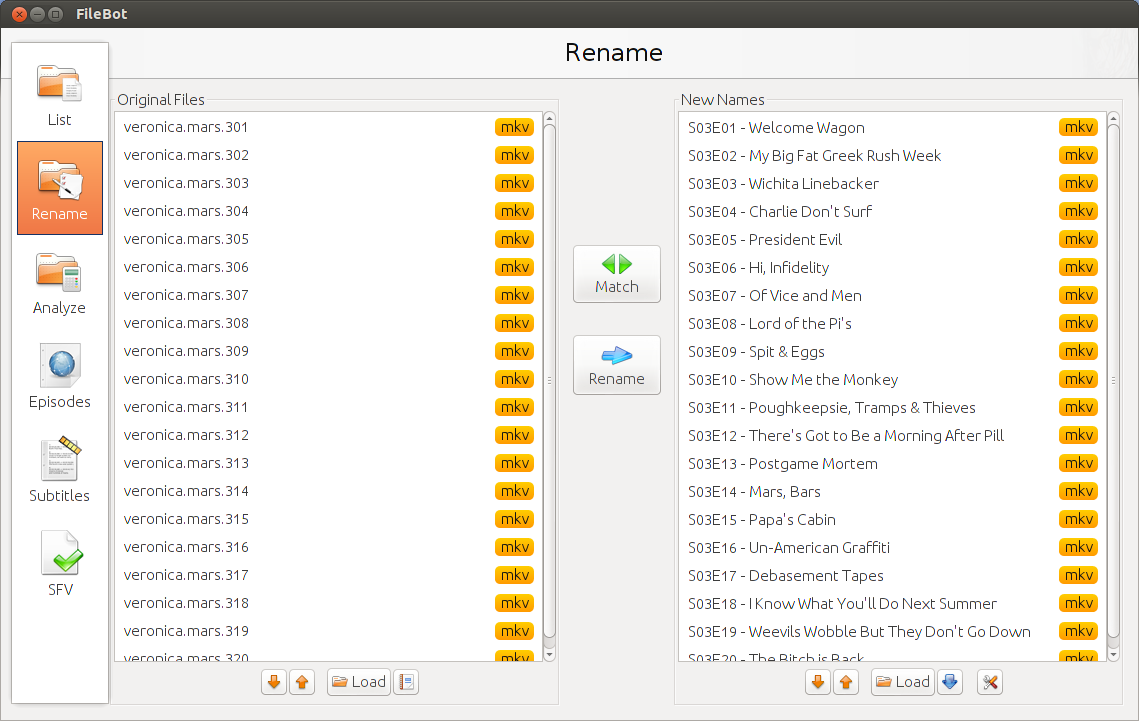
Task: Select S03E02 - My Big Fat Greek Rush Week
Action: click(892, 155)
